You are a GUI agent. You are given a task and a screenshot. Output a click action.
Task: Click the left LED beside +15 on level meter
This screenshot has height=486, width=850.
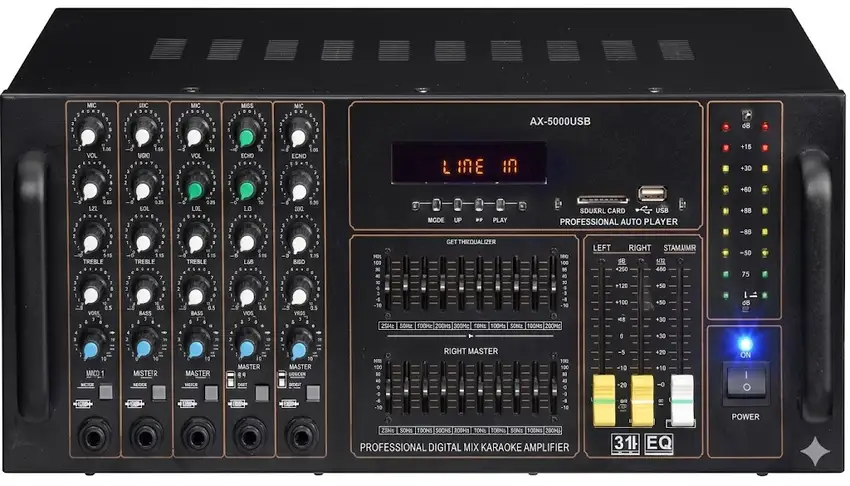pos(725,147)
